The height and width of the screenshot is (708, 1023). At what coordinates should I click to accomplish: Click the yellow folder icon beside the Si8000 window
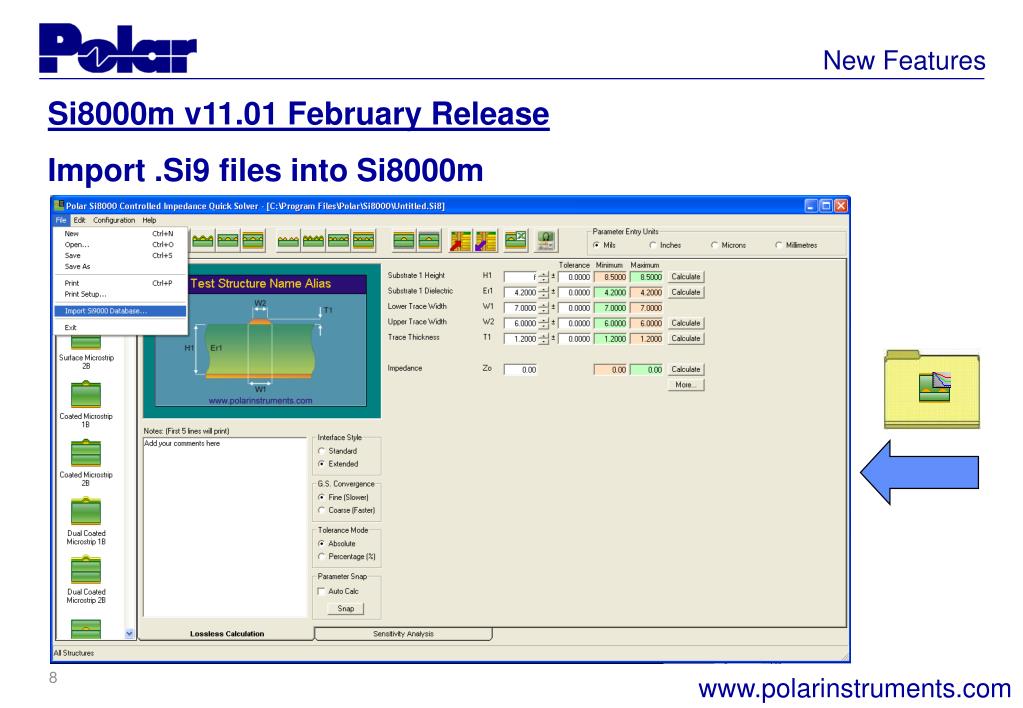932,389
